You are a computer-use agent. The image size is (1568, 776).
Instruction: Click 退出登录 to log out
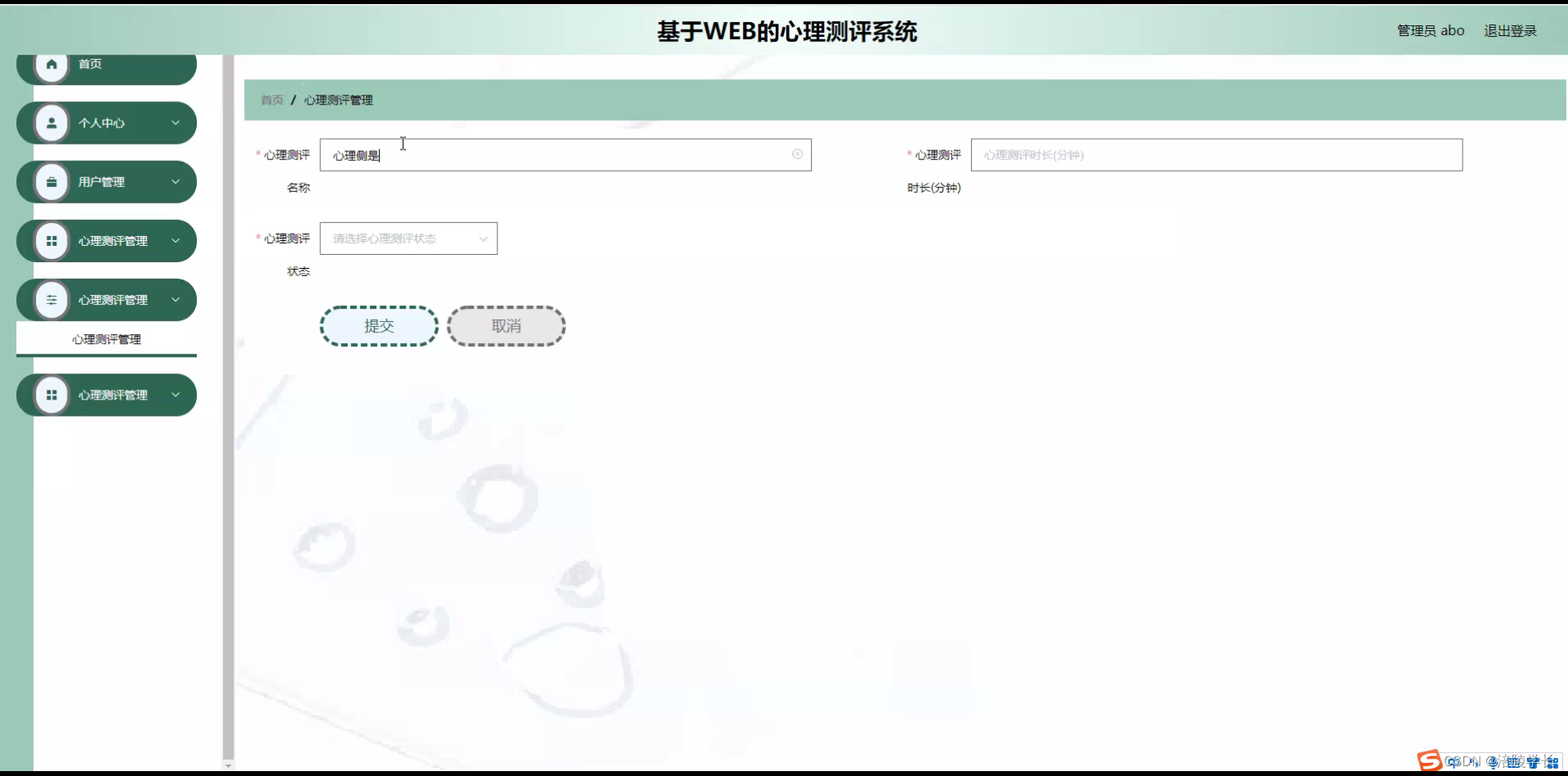[1511, 30]
